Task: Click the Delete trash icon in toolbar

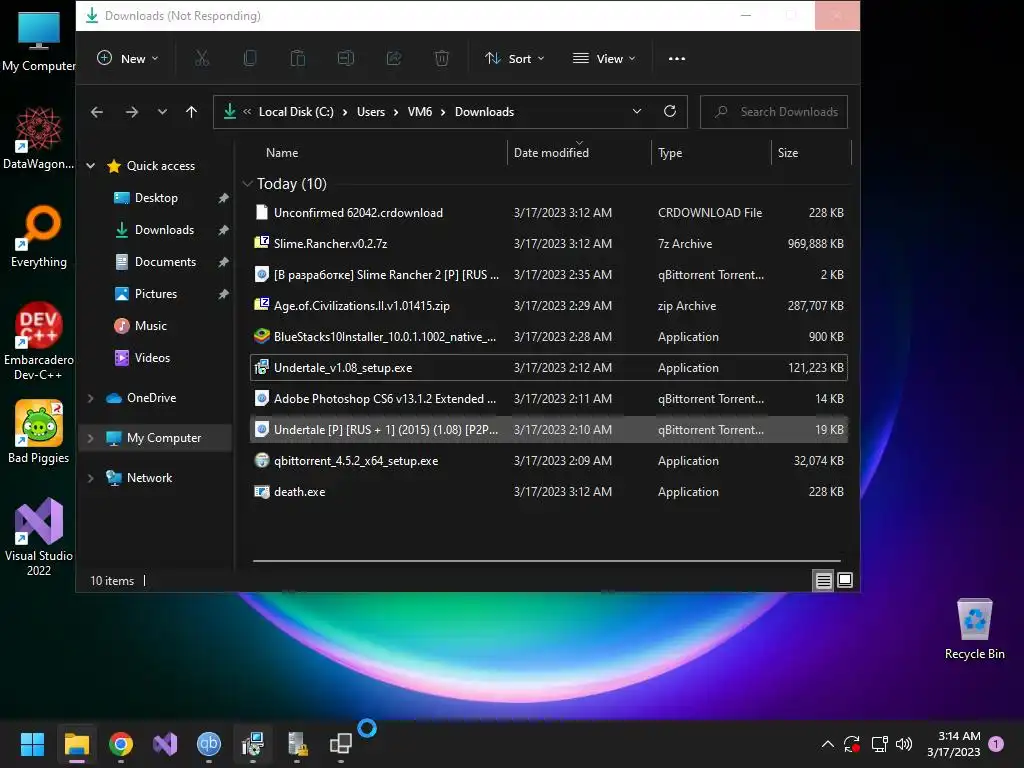Action: pos(441,59)
